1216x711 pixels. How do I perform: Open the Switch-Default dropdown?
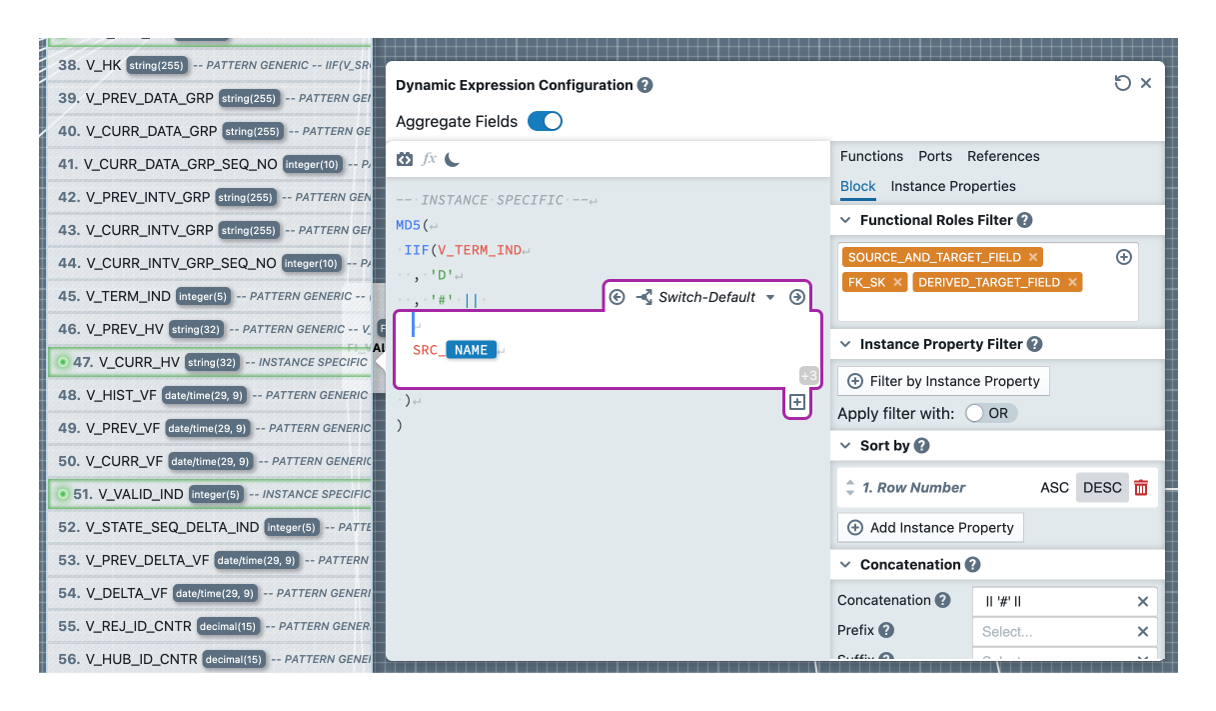click(x=770, y=298)
